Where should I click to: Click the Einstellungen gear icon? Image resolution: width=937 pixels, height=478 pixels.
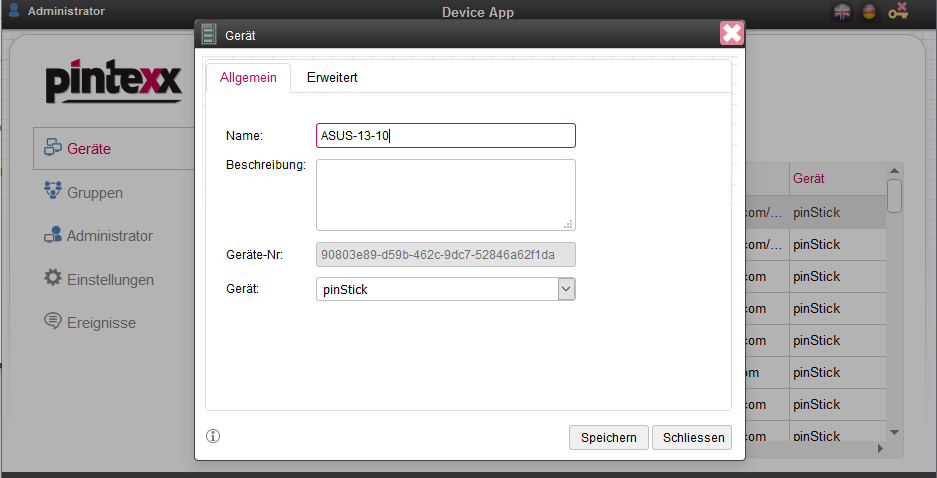point(53,278)
